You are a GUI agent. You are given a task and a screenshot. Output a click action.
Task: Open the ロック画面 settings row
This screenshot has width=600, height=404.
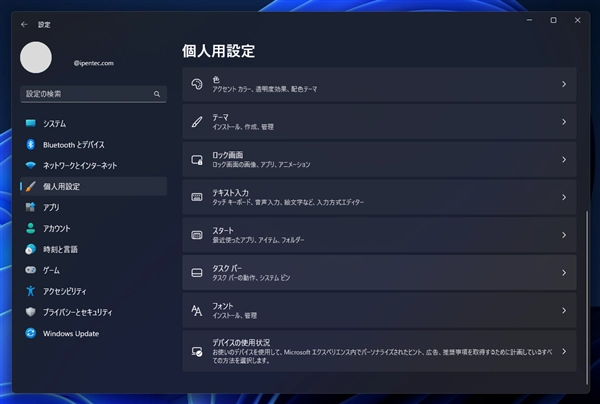379,160
